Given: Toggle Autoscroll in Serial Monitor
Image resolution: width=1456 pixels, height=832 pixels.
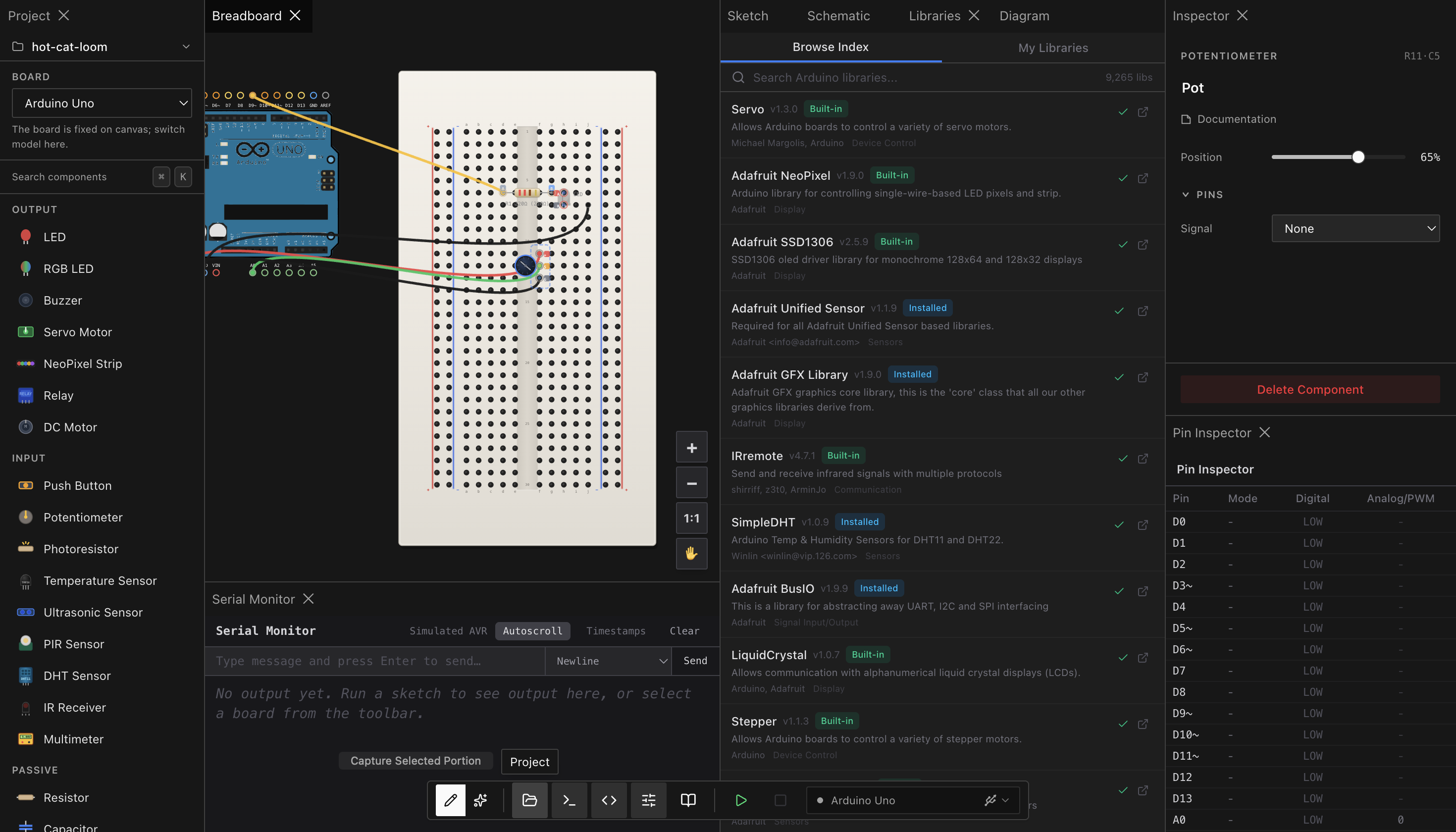Looking at the screenshot, I should tap(532, 631).
